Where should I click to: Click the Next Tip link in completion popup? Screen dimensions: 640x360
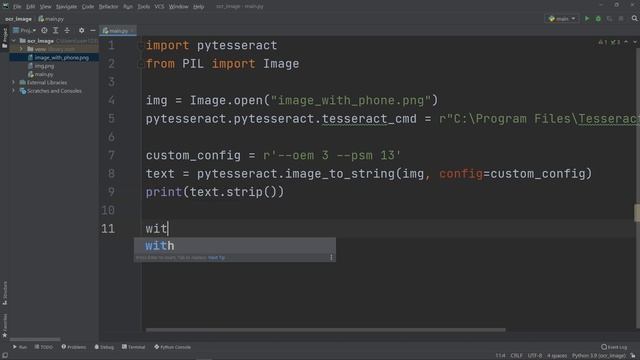[x=216, y=258]
